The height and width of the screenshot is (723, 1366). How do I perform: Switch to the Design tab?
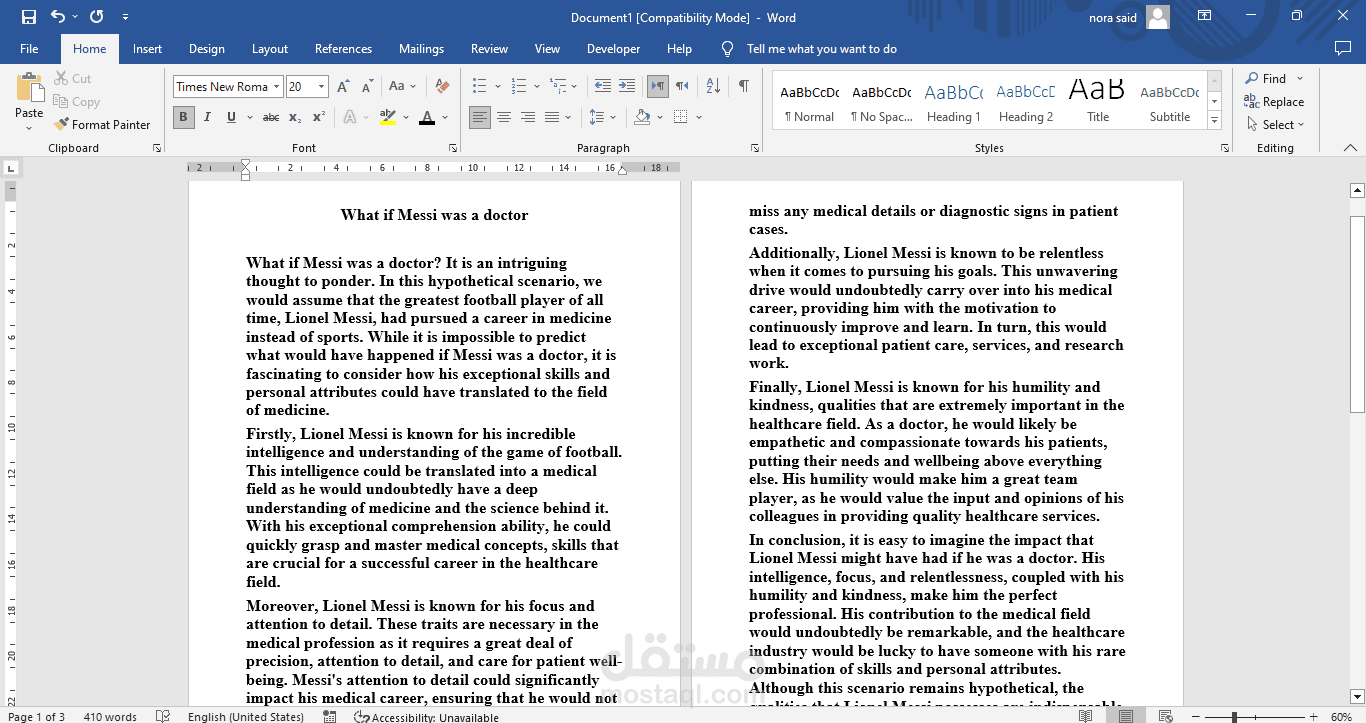tap(207, 49)
